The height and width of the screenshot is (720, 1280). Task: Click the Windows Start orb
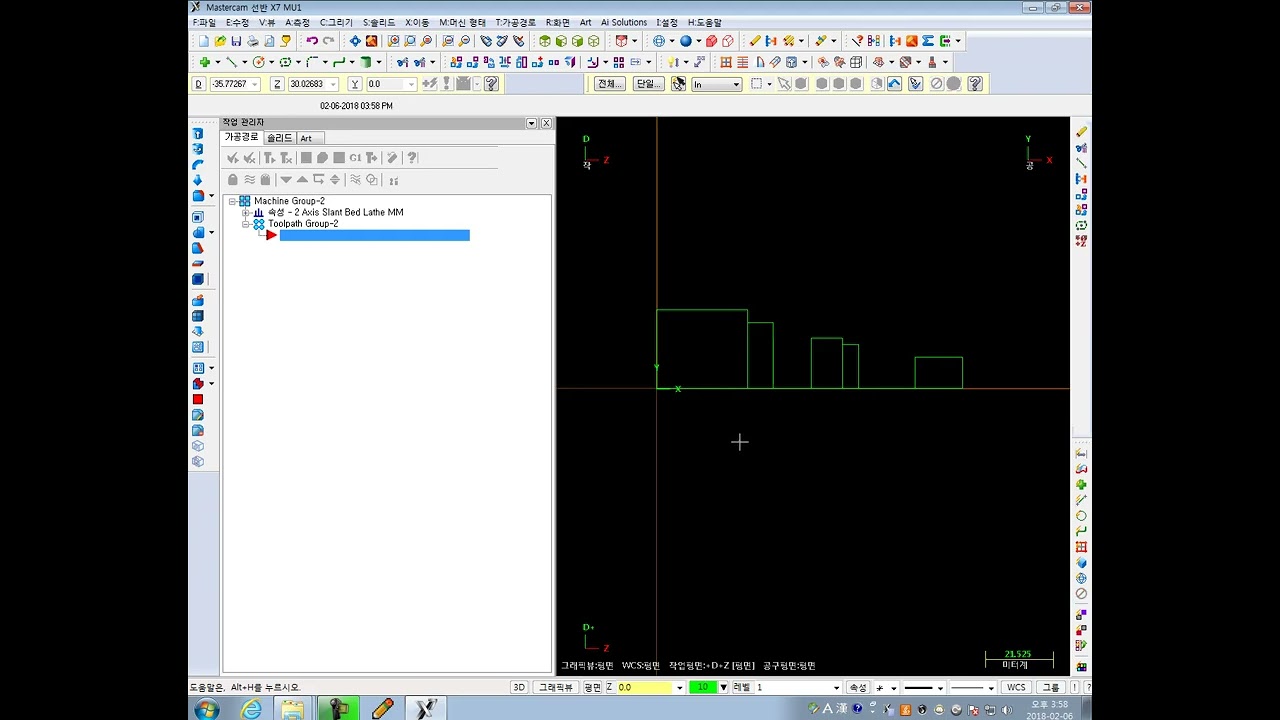click(207, 709)
